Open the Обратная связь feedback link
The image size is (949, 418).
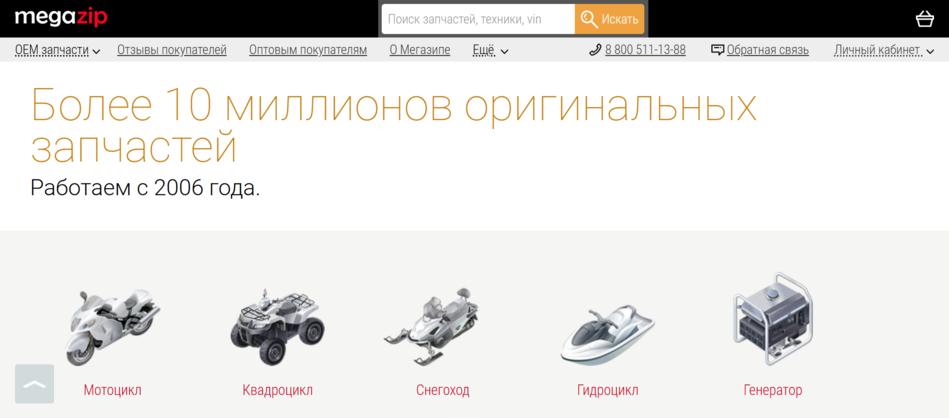pos(760,50)
